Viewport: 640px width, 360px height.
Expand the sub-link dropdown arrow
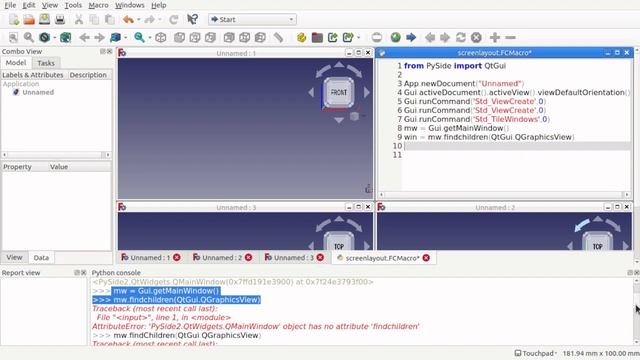point(358,38)
